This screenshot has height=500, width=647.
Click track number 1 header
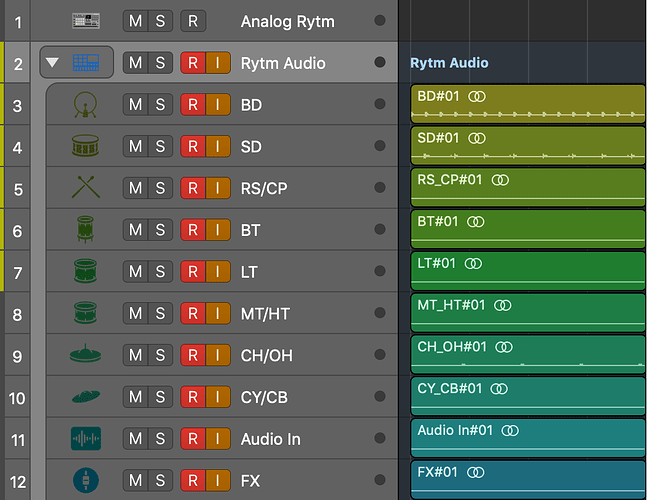(17, 22)
